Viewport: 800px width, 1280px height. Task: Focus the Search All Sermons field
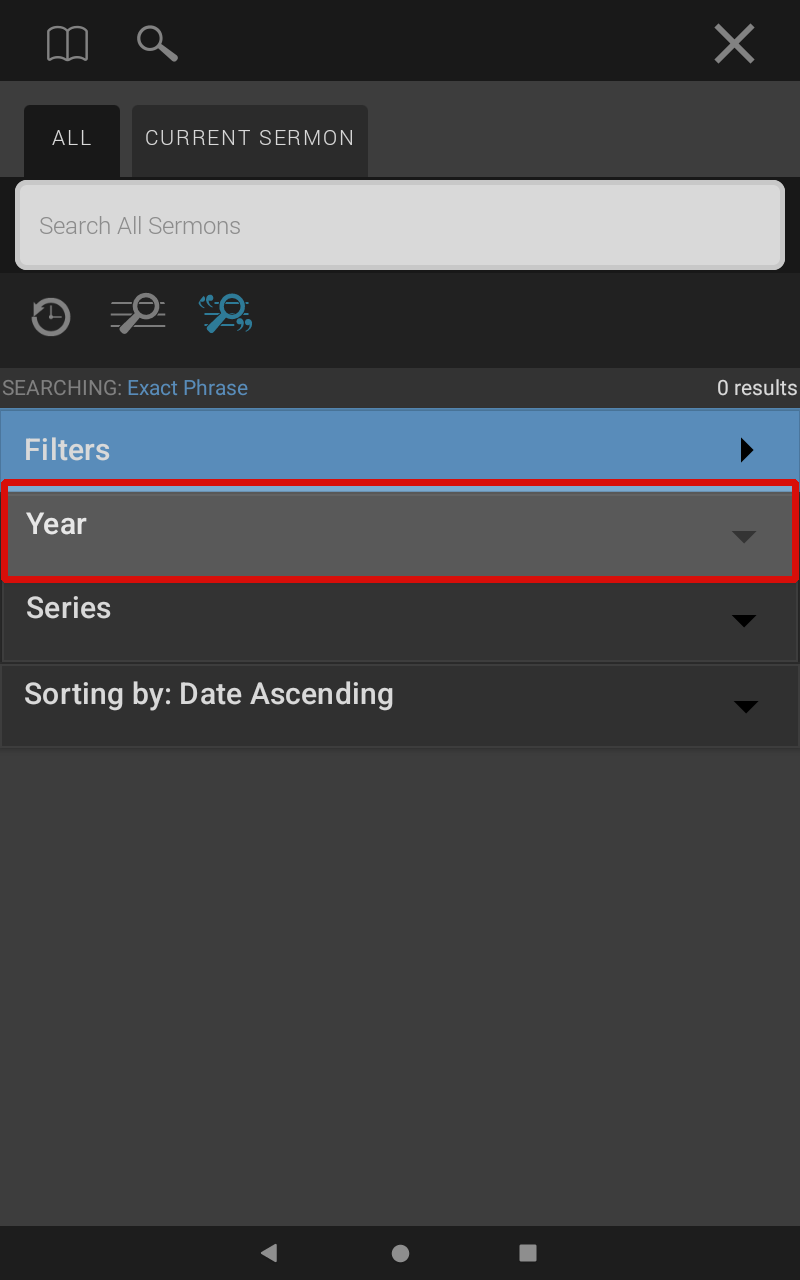[400, 225]
